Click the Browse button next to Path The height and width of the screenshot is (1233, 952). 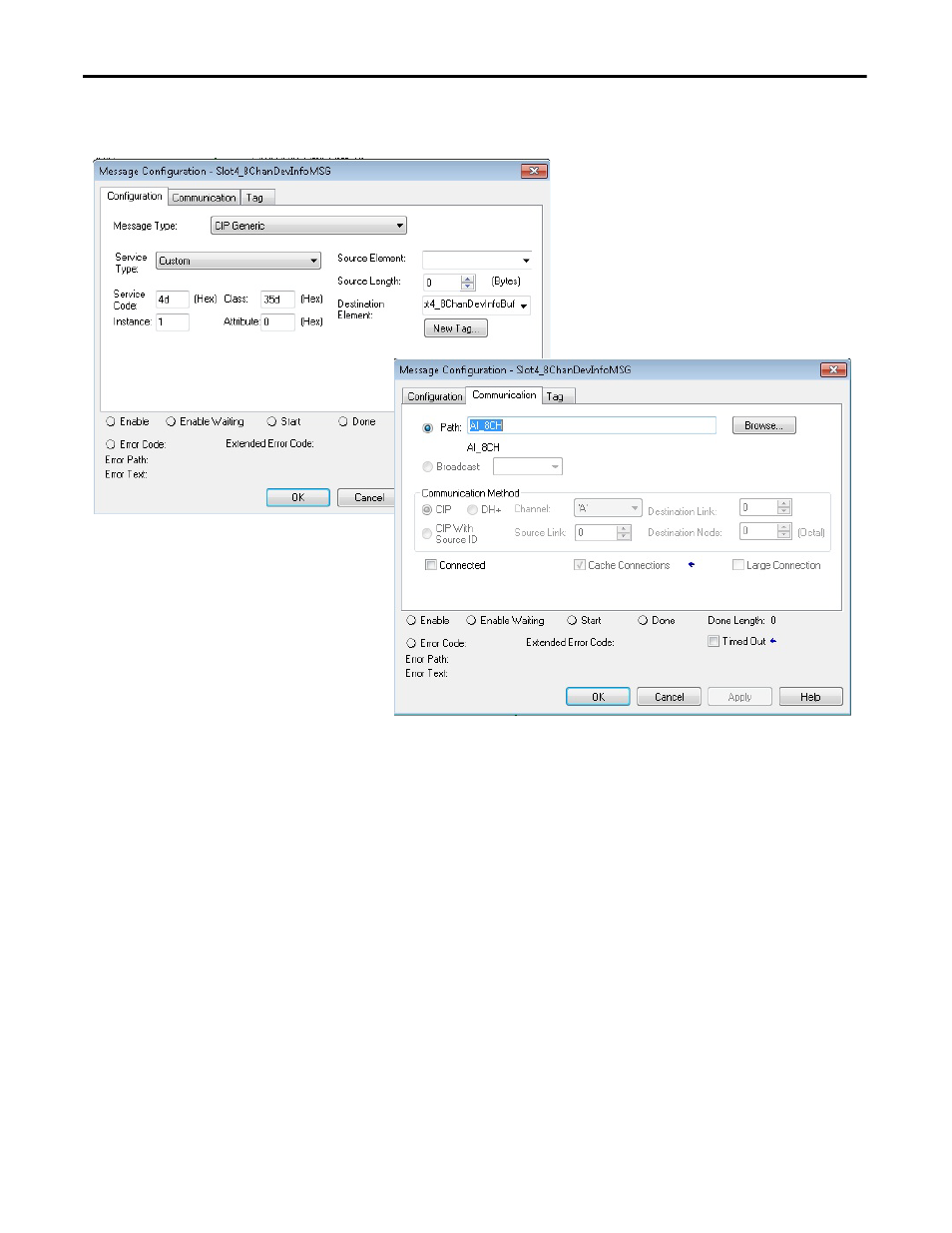click(763, 425)
